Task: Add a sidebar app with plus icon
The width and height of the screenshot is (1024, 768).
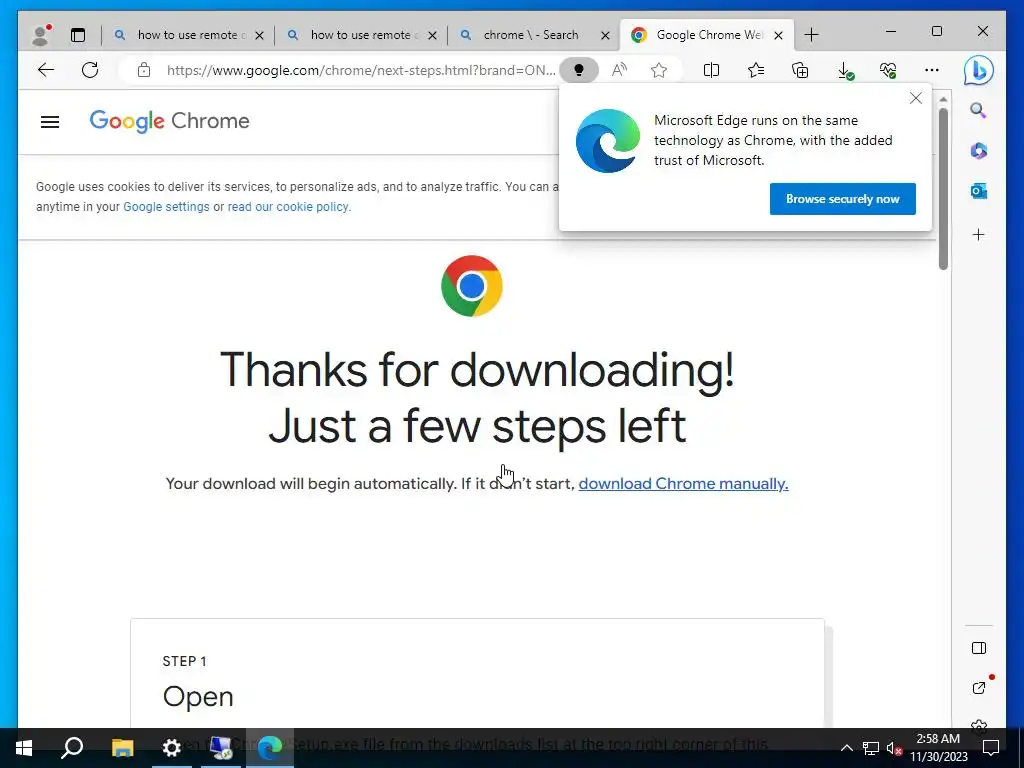Action: 978,234
